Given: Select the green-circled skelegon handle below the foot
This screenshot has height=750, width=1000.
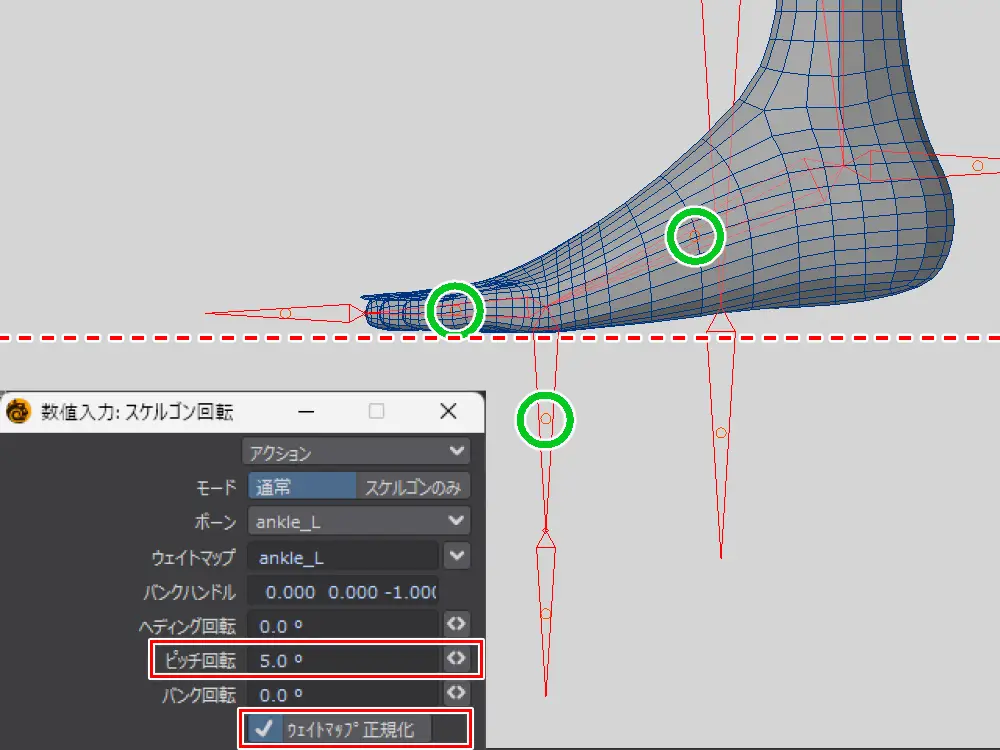Looking at the screenshot, I should tap(546, 419).
